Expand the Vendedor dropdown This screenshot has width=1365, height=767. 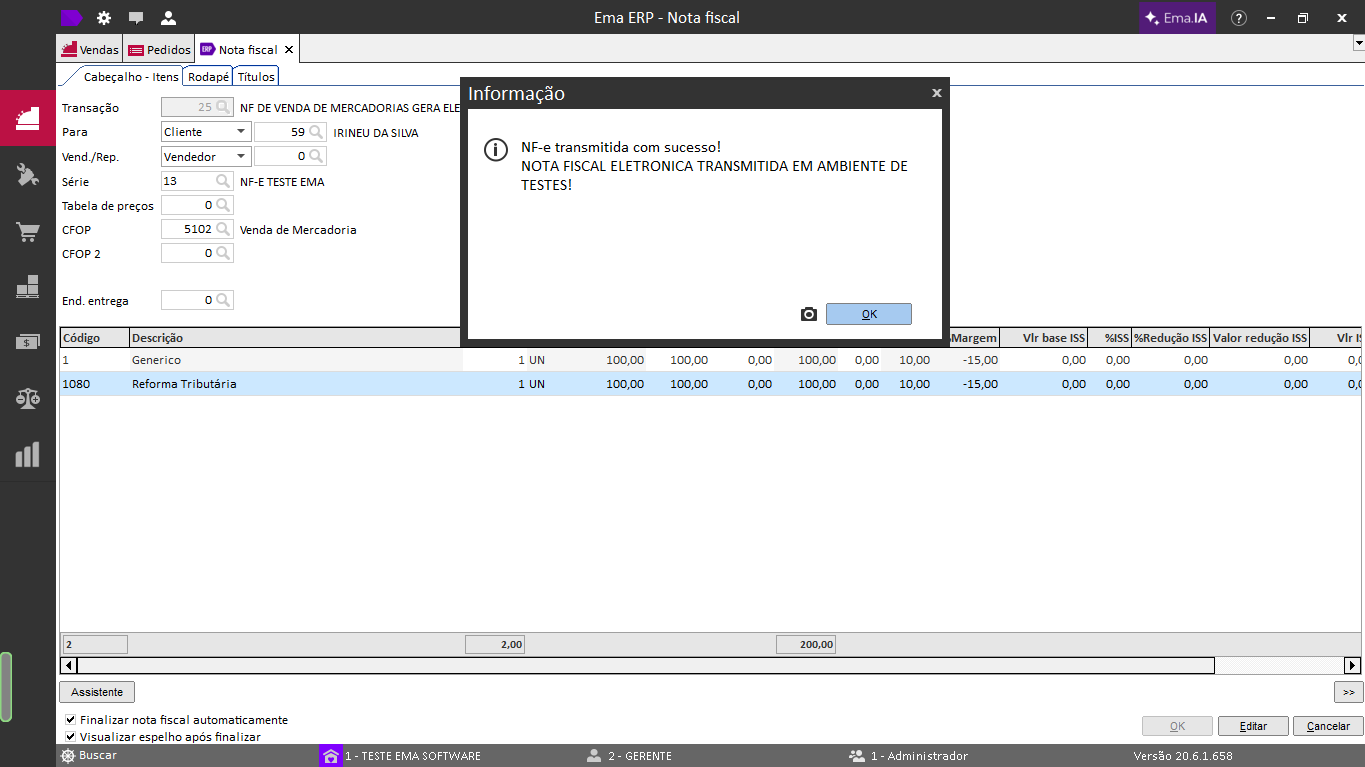(241, 156)
